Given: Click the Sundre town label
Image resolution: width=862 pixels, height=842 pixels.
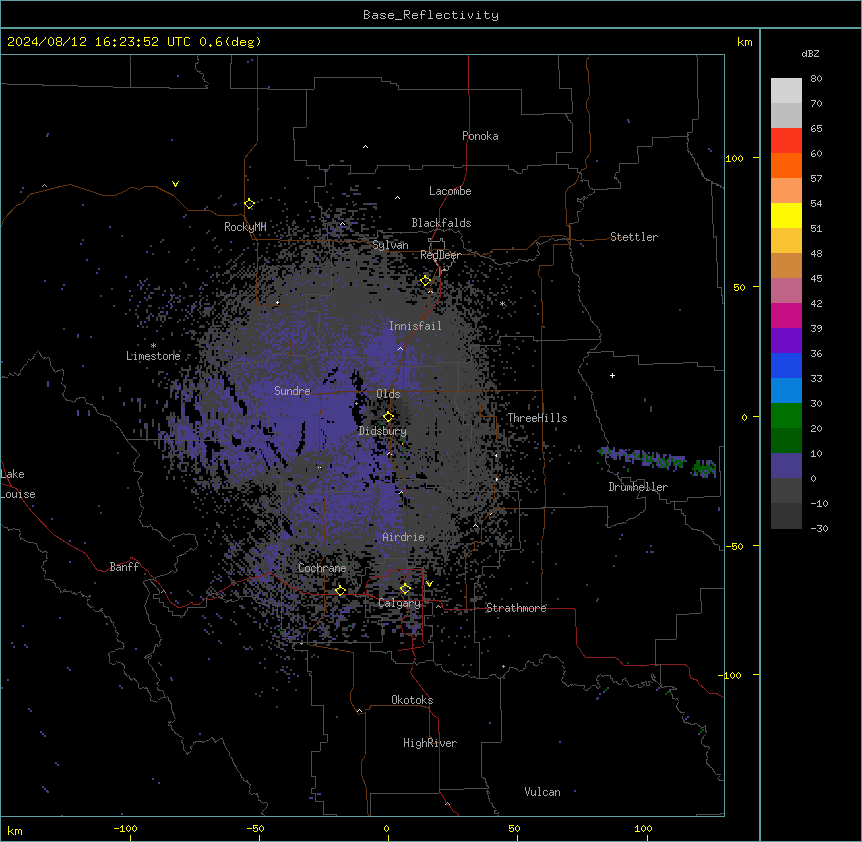Looking at the screenshot, I should [x=292, y=391].
